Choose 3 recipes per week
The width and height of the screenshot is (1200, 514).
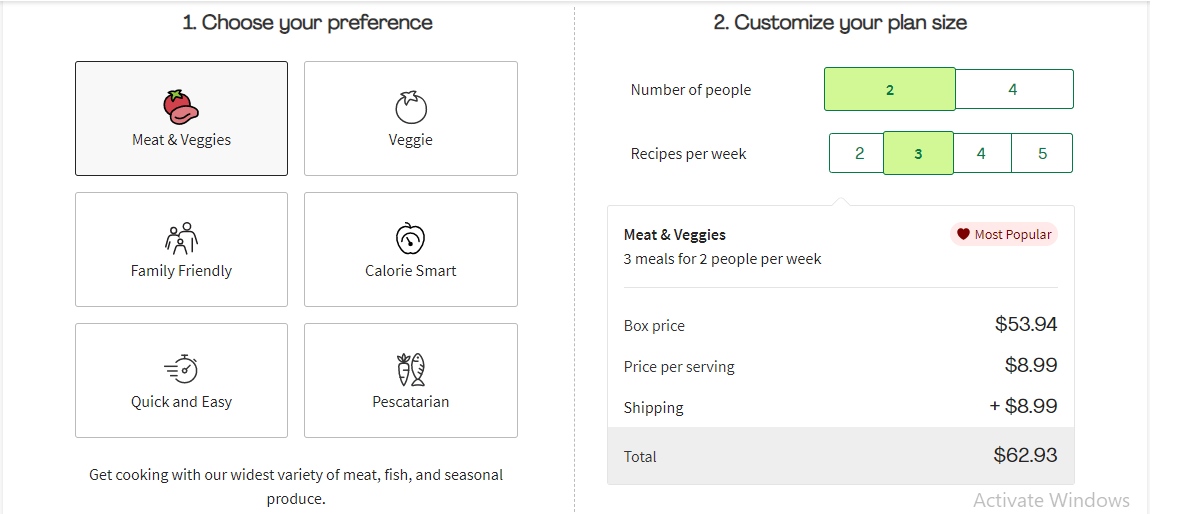tap(918, 153)
